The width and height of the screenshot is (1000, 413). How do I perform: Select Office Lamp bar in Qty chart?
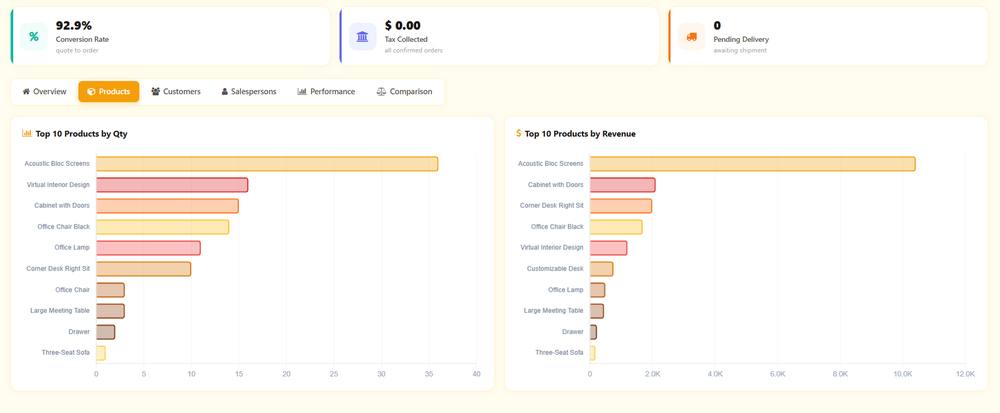click(148, 248)
